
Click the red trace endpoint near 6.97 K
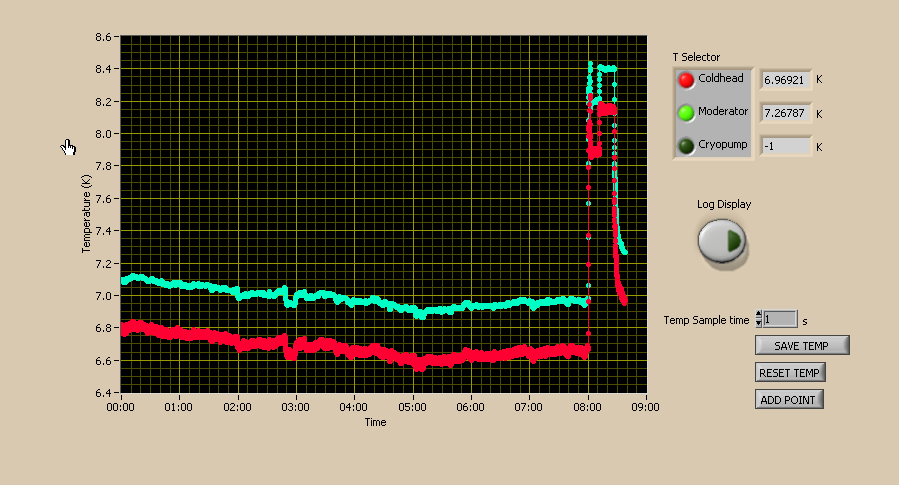point(624,300)
